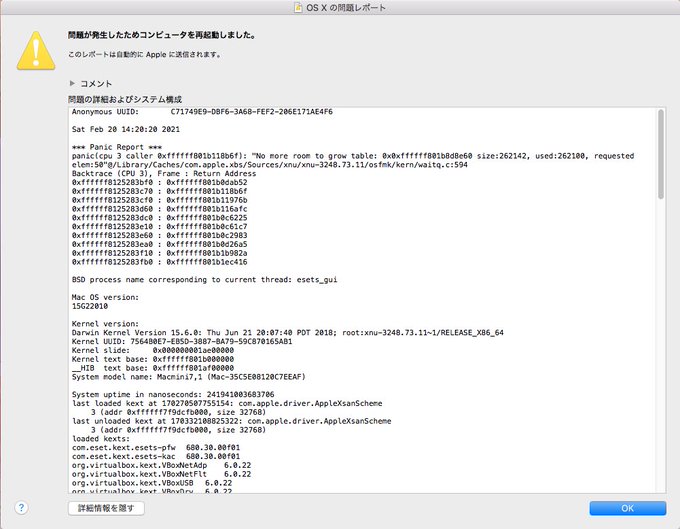Viewport: 680px width, 529px height.
Task: Click the 'System uptime in nanoseconds' line
Action: pyautogui.click(x=173, y=395)
